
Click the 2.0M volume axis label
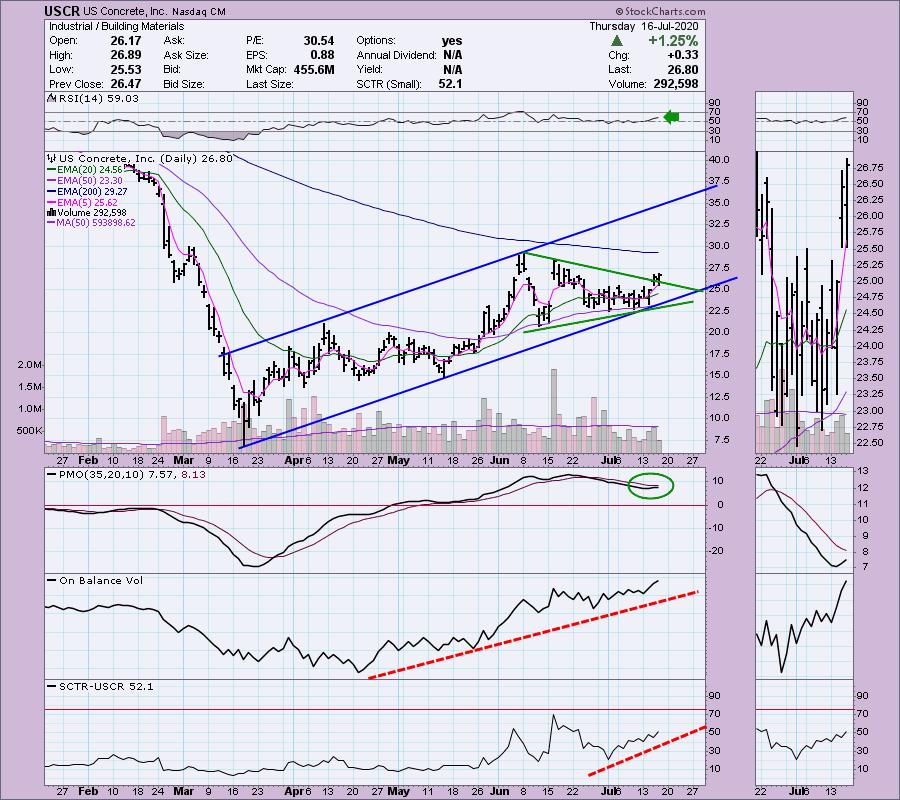[x=29, y=365]
